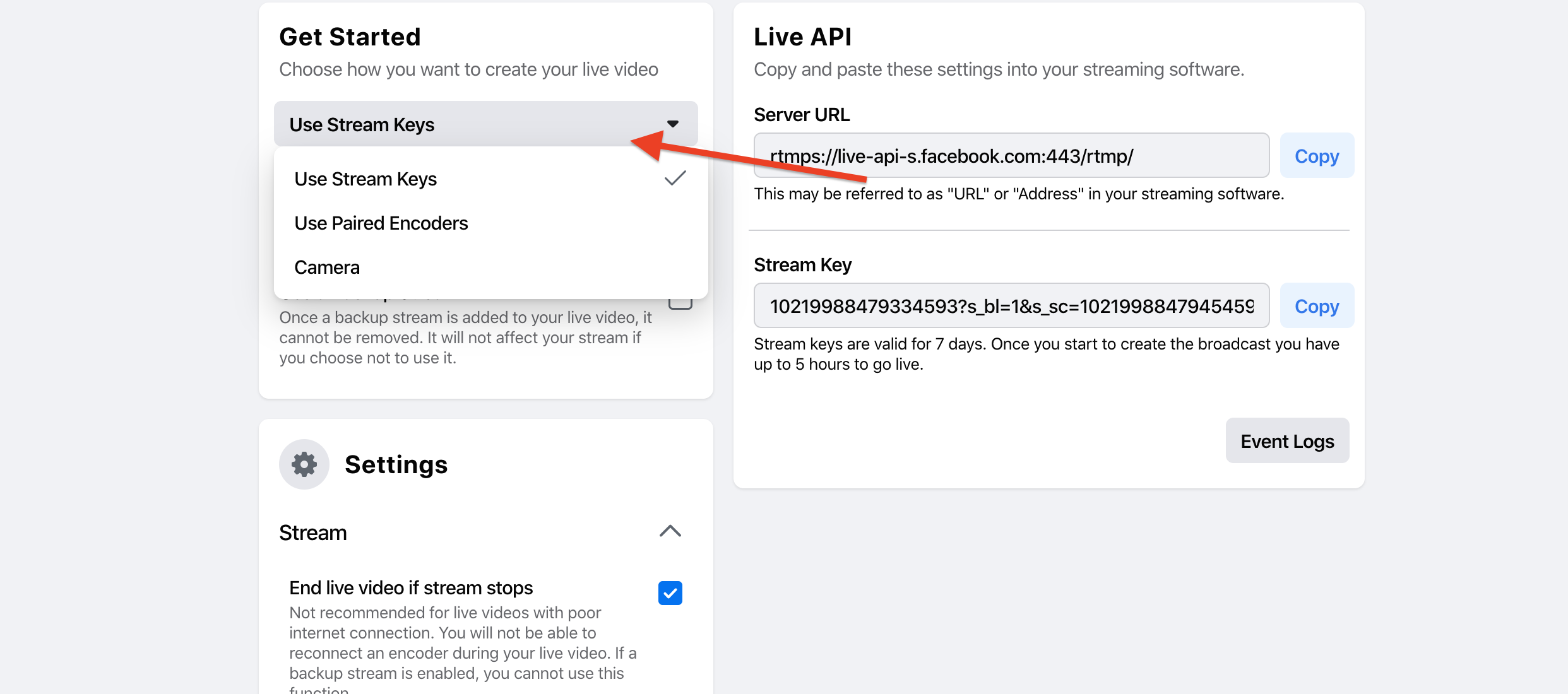Copy the Server URL
The image size is (1568, 694).
coord(1316,156)
